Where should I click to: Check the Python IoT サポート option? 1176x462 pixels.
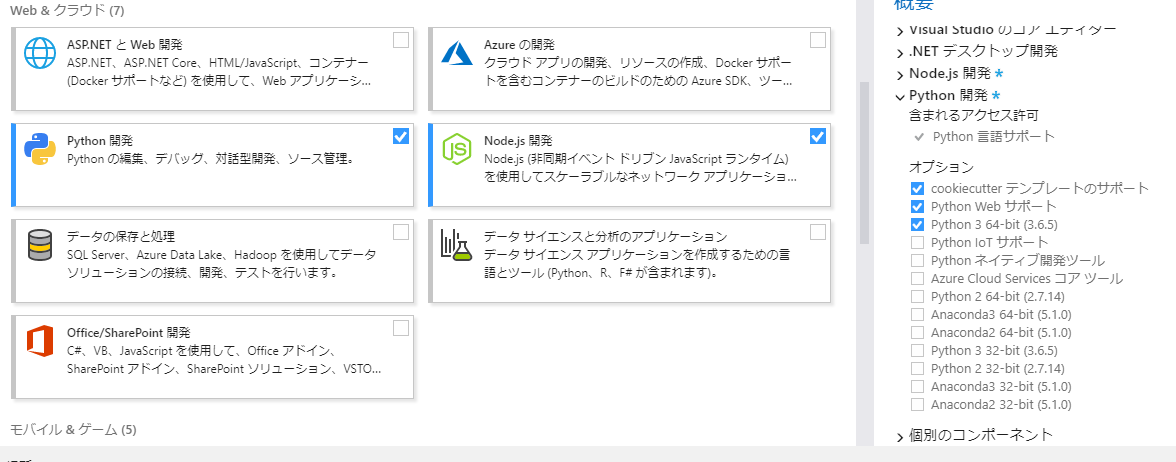917,242
